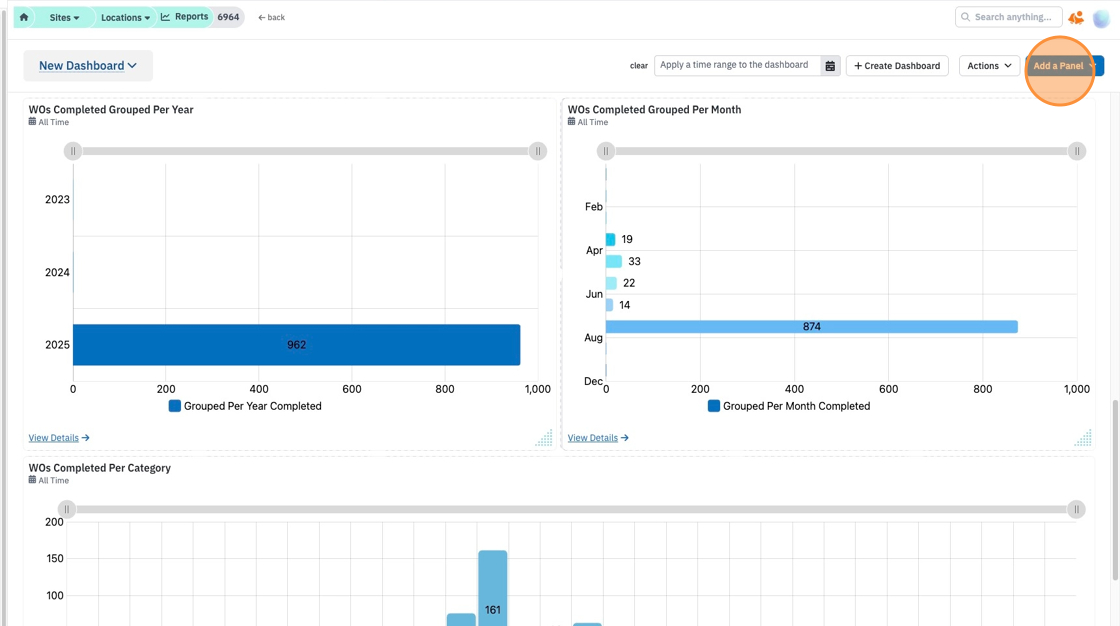Select the Reports tab
This screenshot has width=1120, height=626.
(x=185, y=17)
